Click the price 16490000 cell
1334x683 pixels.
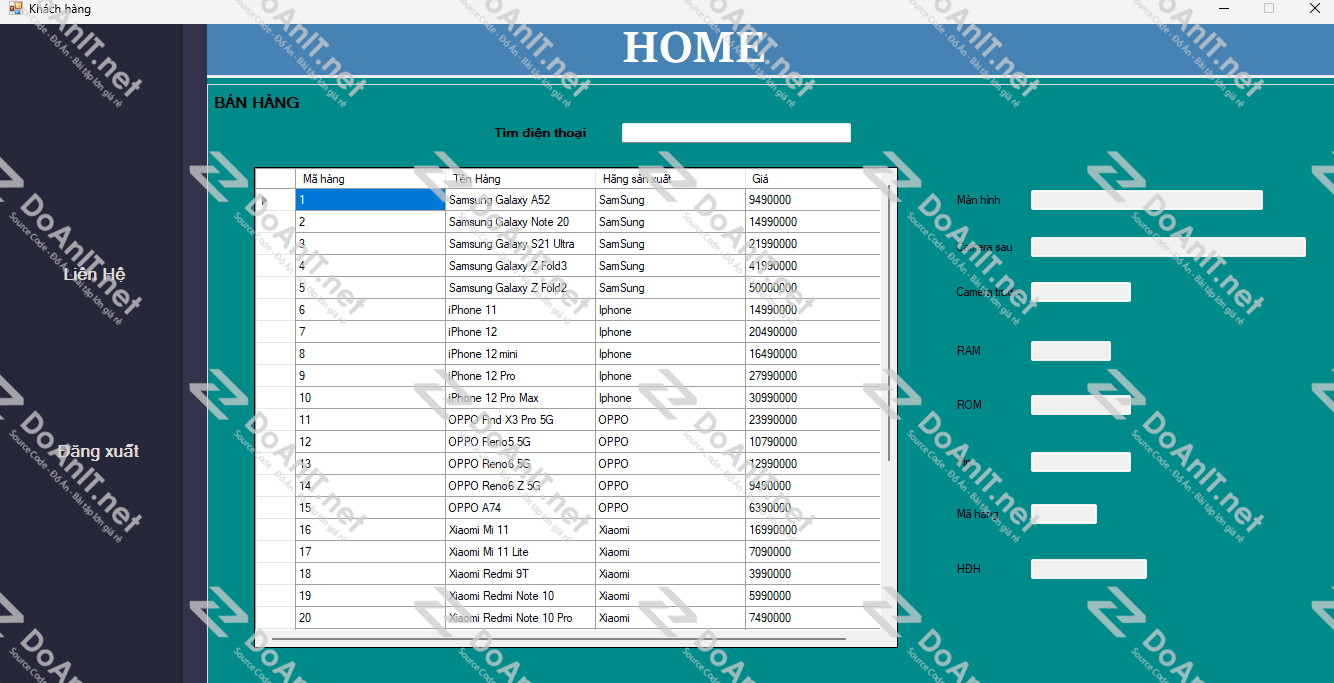tap(813, 354)
